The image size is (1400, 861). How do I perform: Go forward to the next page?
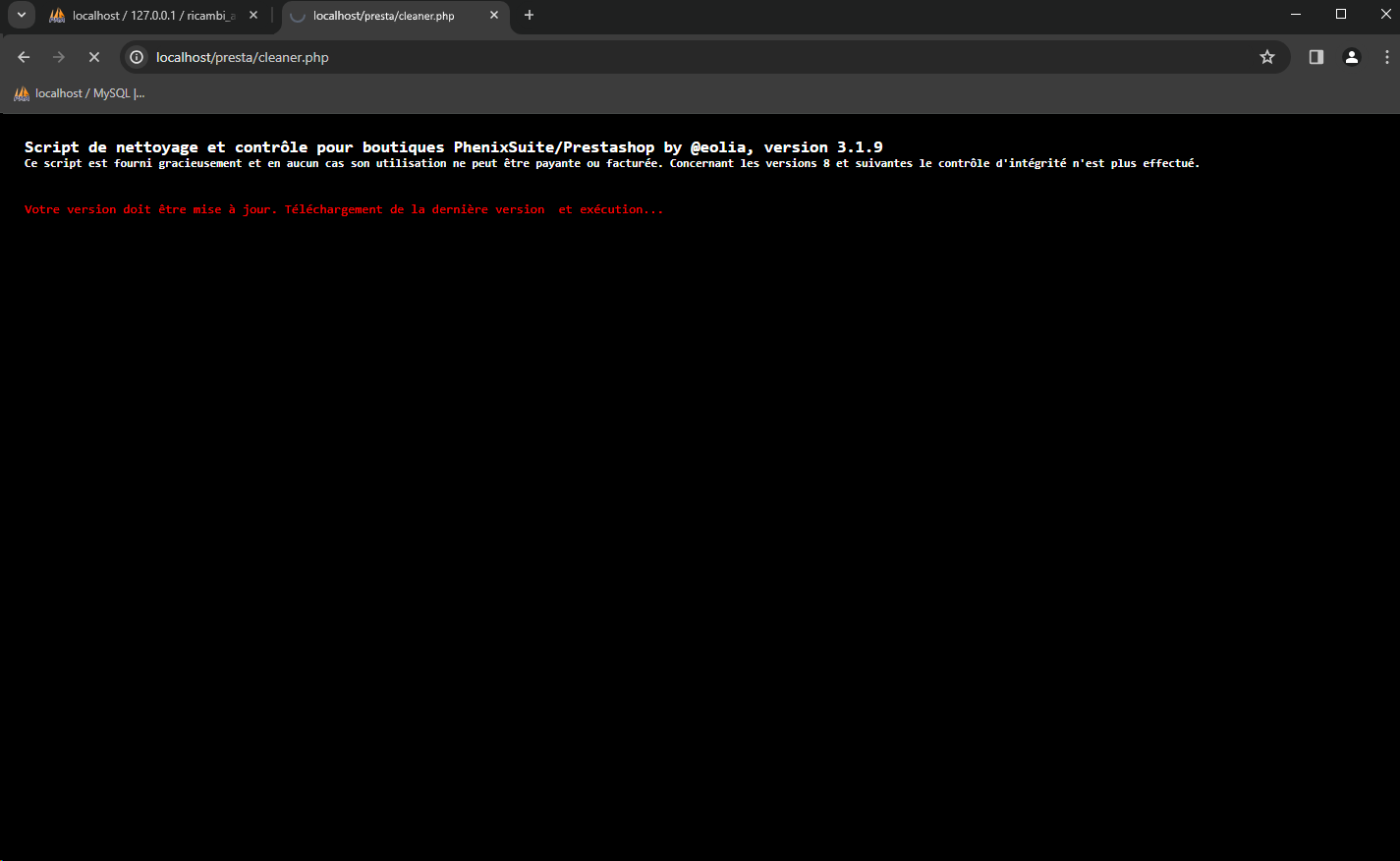pos(59,57)
